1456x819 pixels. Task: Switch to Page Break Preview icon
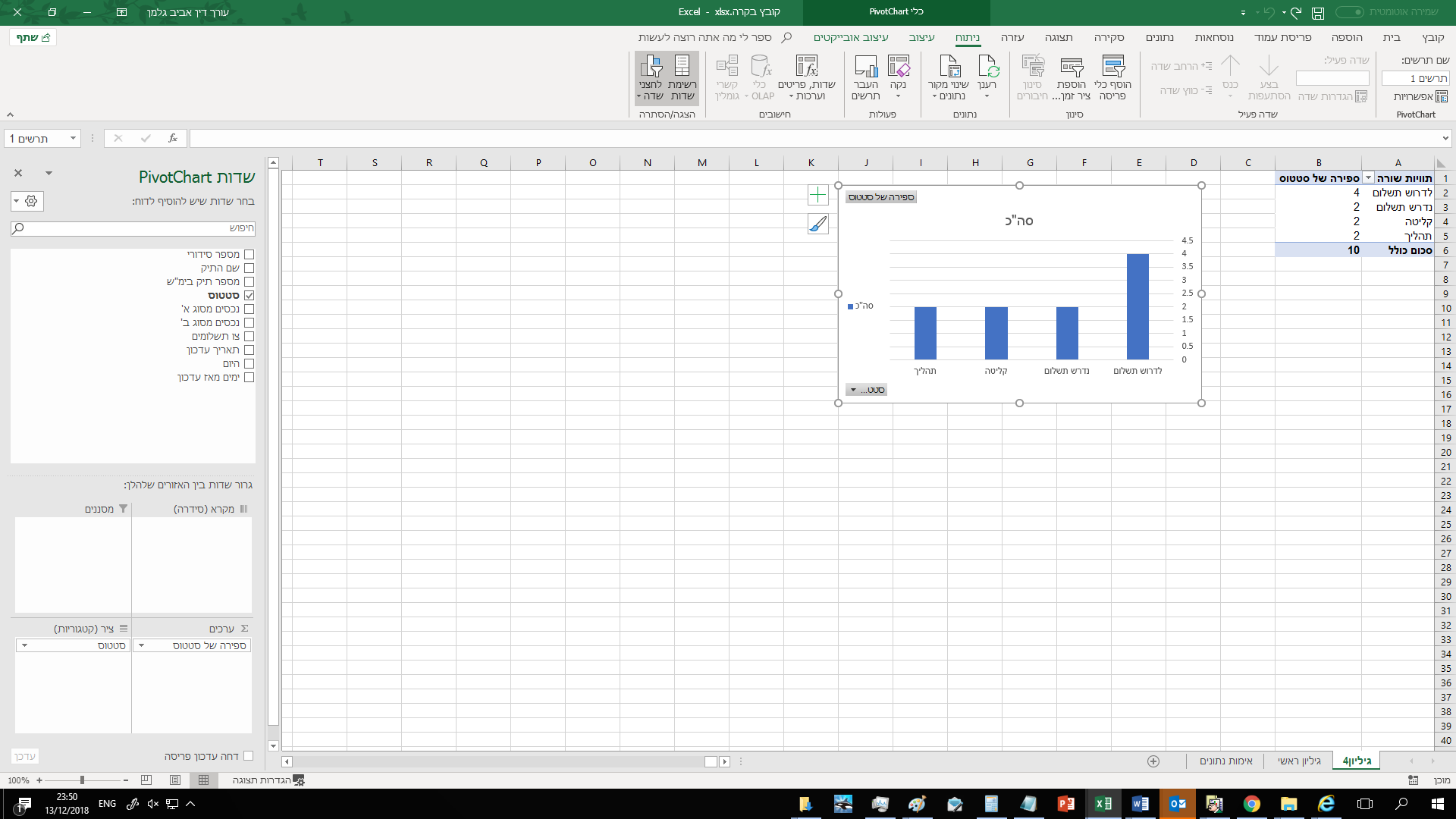[x=146, y=780]
